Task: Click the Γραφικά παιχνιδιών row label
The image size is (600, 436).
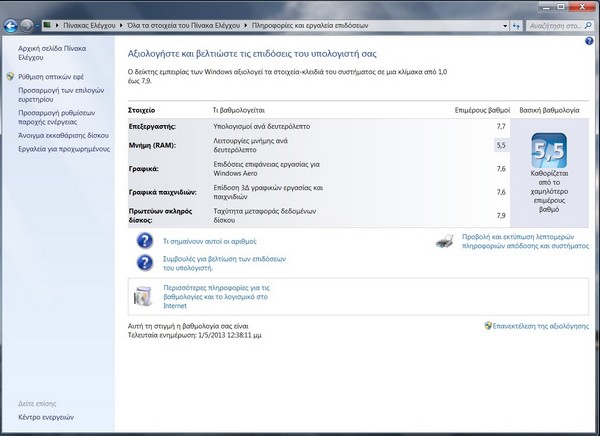Action: point(163,192)
